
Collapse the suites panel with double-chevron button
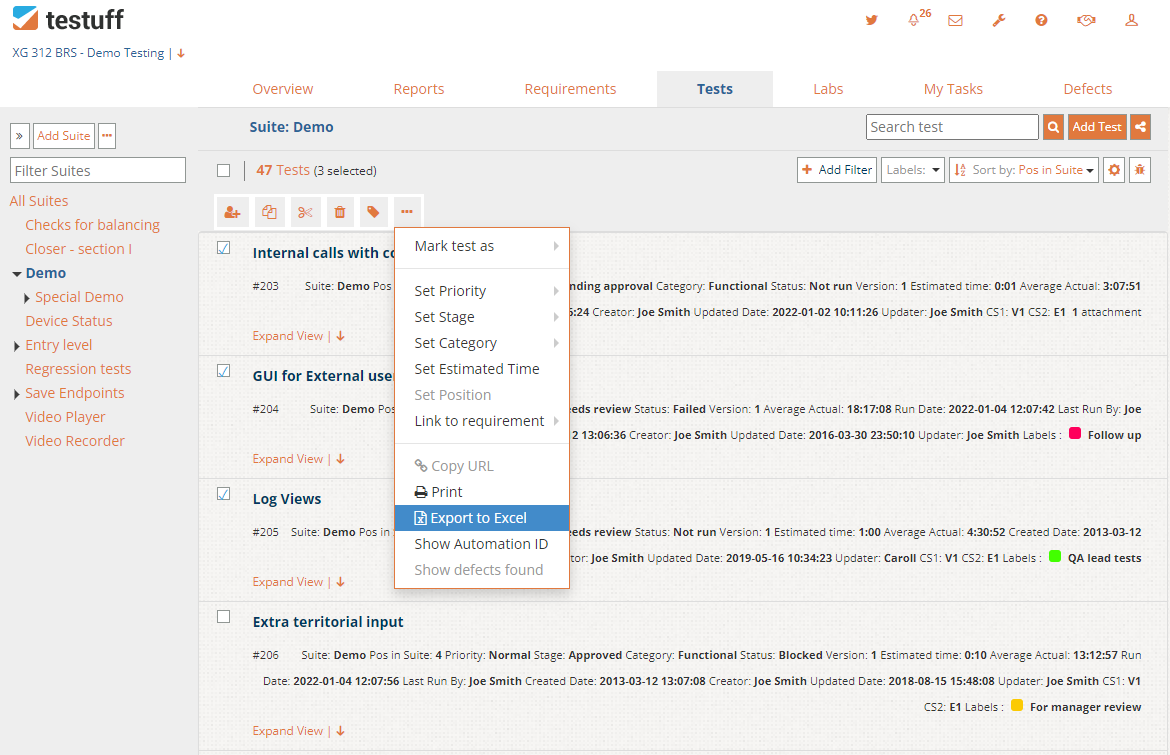pos(19,136)
